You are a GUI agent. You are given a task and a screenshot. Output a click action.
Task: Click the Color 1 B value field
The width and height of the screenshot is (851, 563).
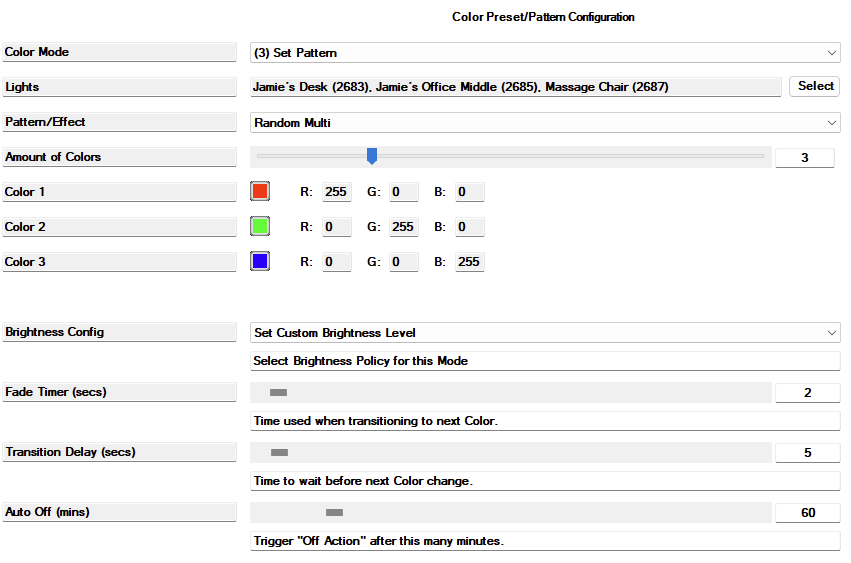tap(469, 192)
